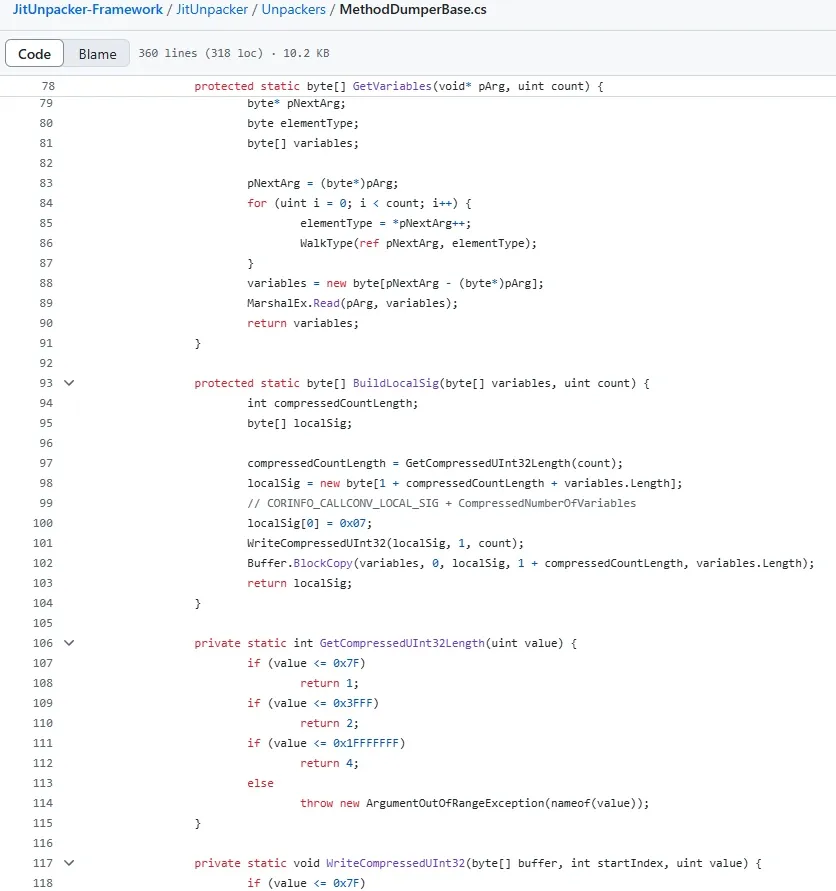
Task: Collapse the BuildLocalSig function at line 93
Action: 69,383
